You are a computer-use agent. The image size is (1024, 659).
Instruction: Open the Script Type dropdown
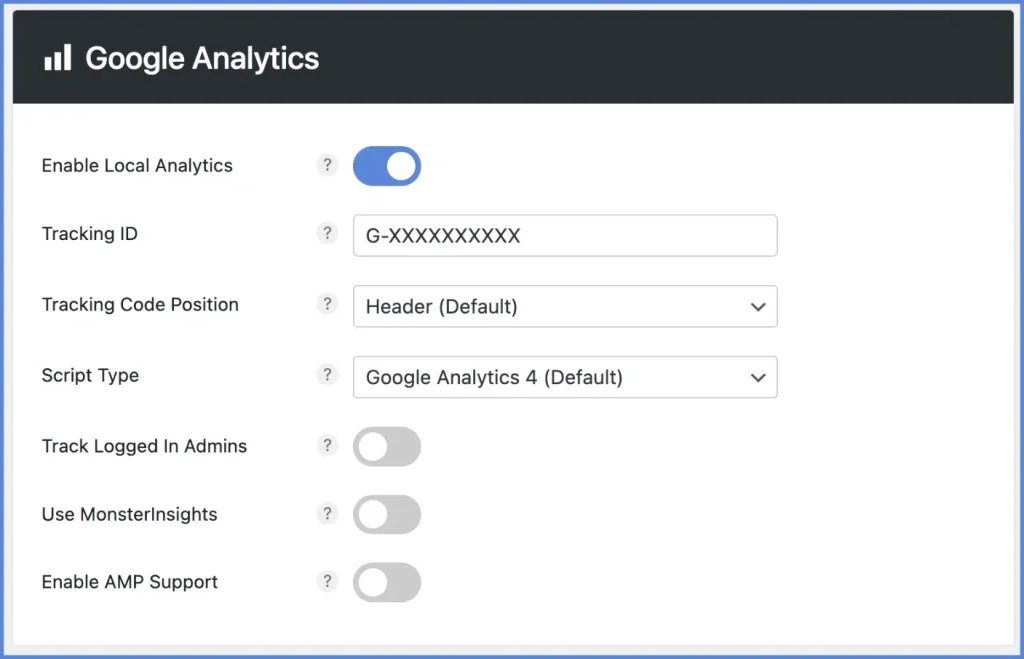coord(565,377)
